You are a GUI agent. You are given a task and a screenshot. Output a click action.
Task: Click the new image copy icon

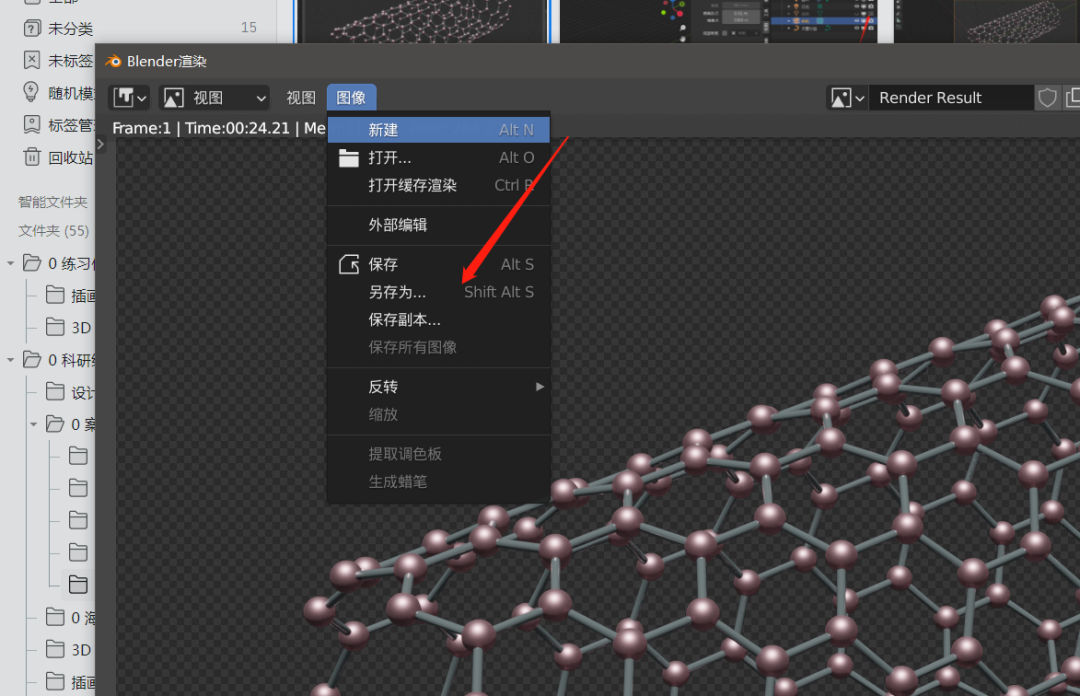click(x=1071, y=98)
